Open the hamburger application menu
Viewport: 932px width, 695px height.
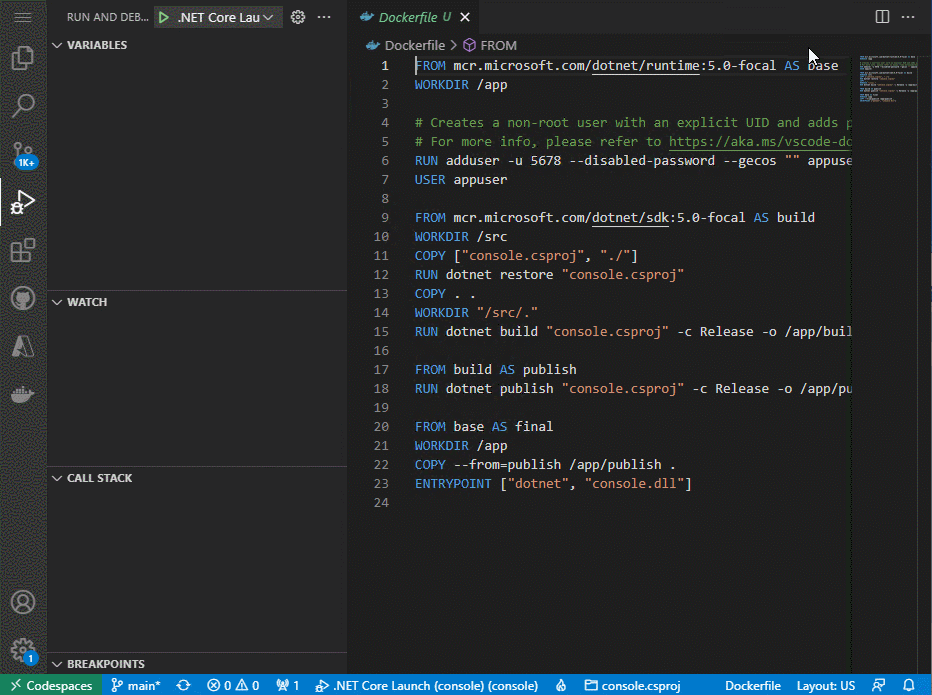point(23,17)
